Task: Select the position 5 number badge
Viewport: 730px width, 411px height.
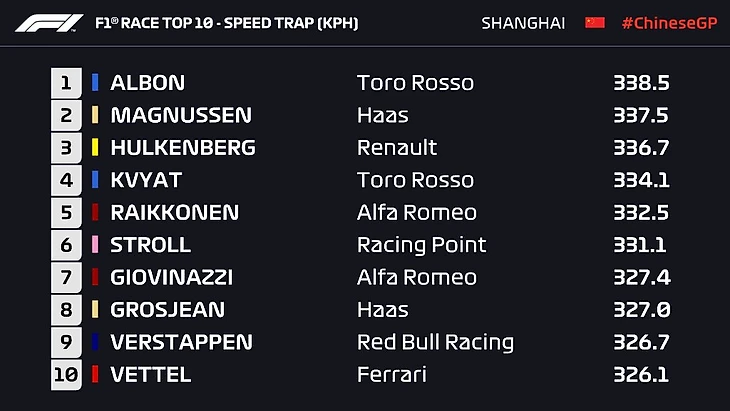Action: click(x=66, y=212)
